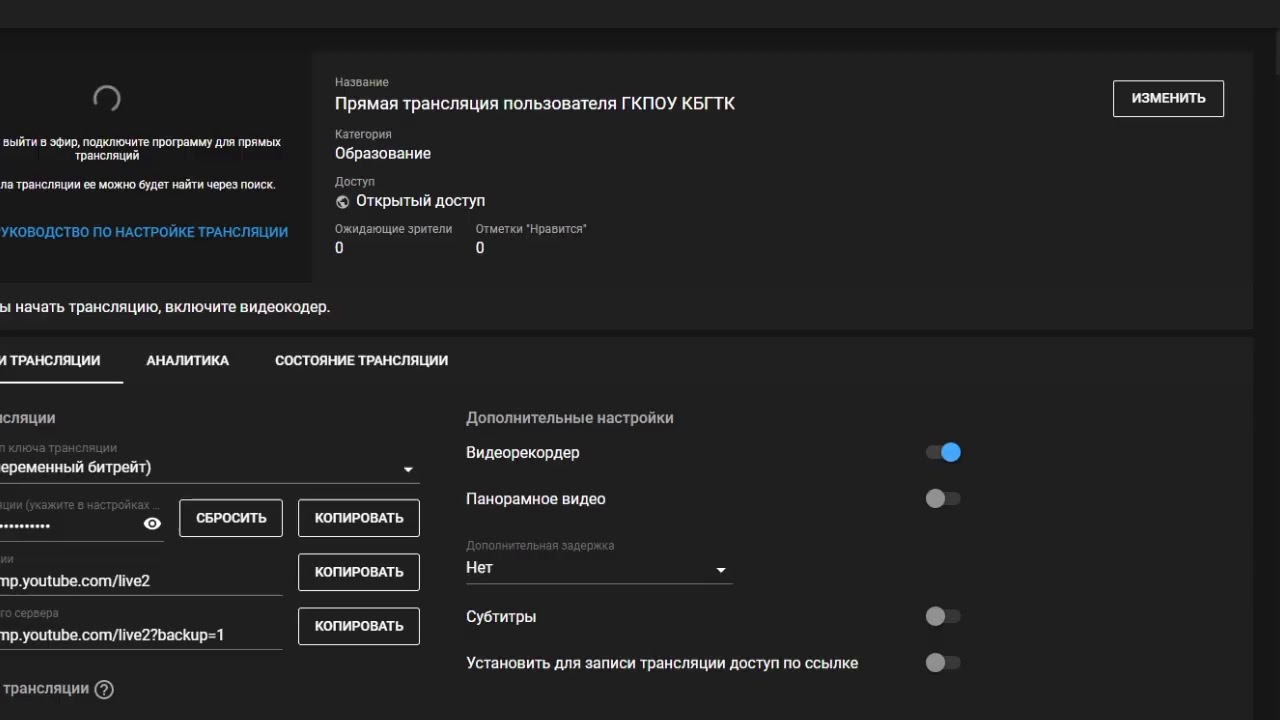Screen dimensions: 1280x720
Task: Copy the stream key with КОПИРОВАТЬ
Action: [x=359, y=518]
